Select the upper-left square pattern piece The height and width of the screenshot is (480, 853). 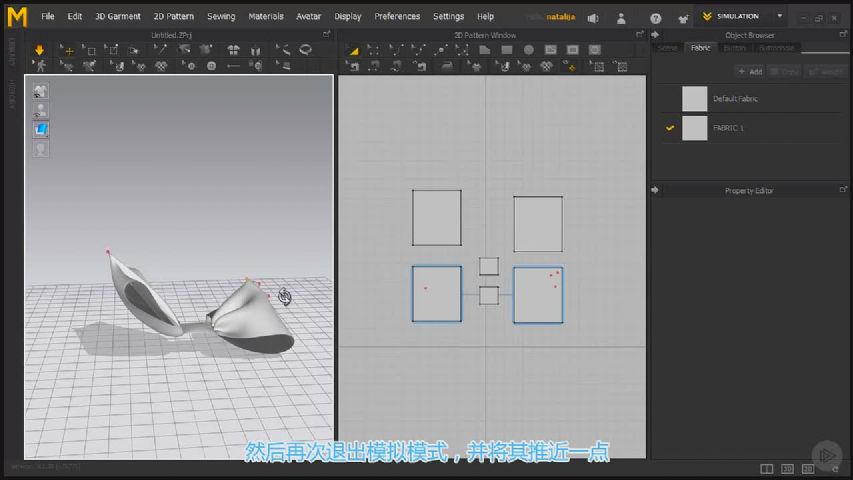(x=437, y=218)
